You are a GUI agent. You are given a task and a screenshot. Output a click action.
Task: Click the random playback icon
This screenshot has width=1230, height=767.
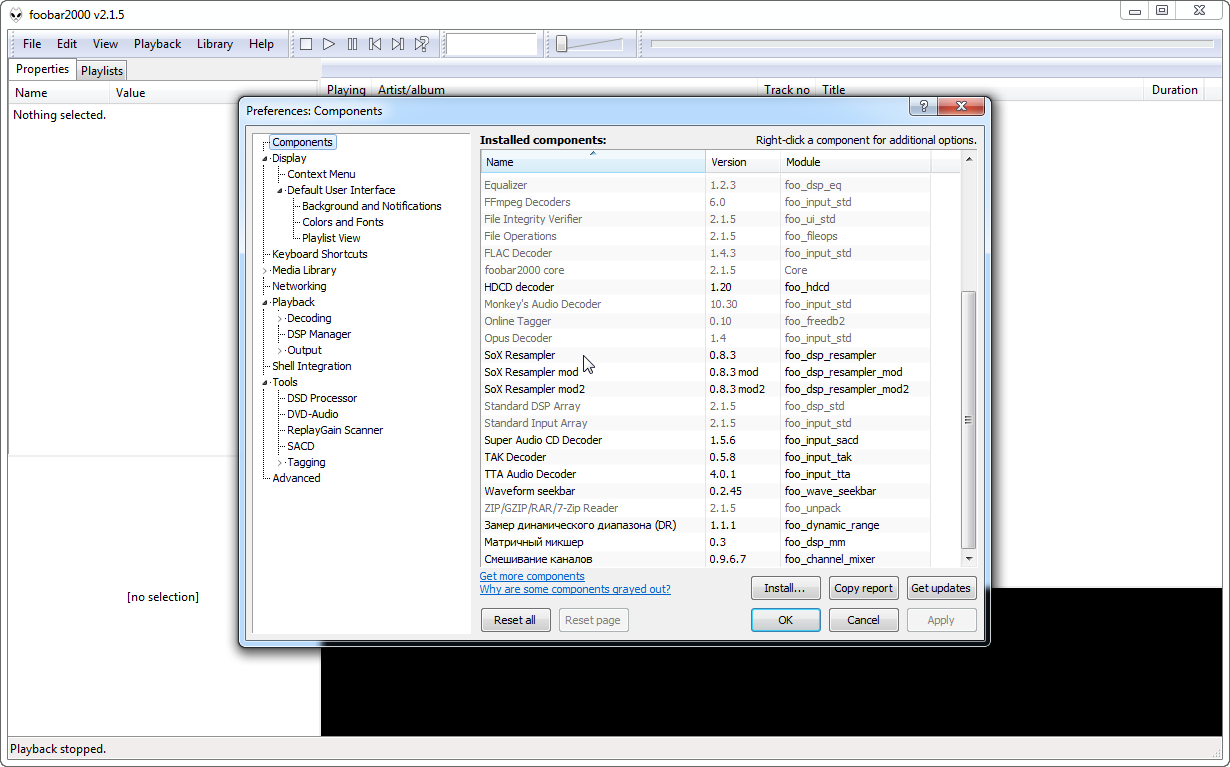(x=422, y=44)
